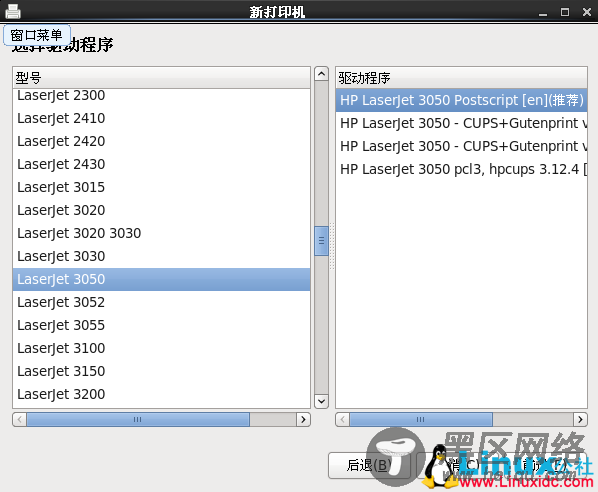This screenshot has width=598, height=492.
Task: Click the model list scroll down arrow
Action: coord(322,401)
